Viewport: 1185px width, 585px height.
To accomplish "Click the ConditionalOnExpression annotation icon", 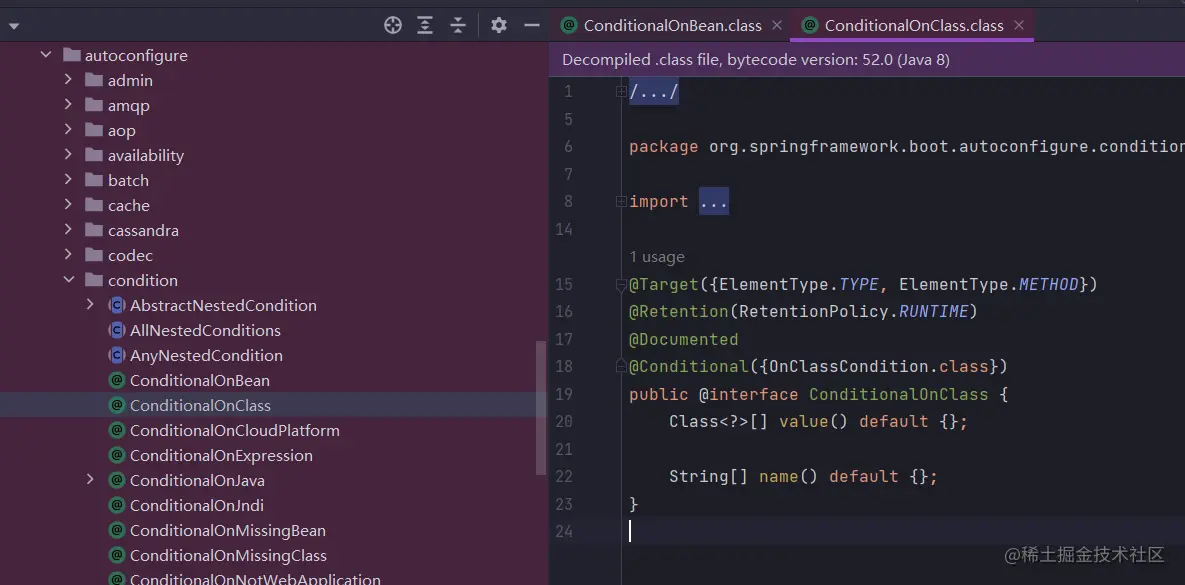I will coord(116,455).
